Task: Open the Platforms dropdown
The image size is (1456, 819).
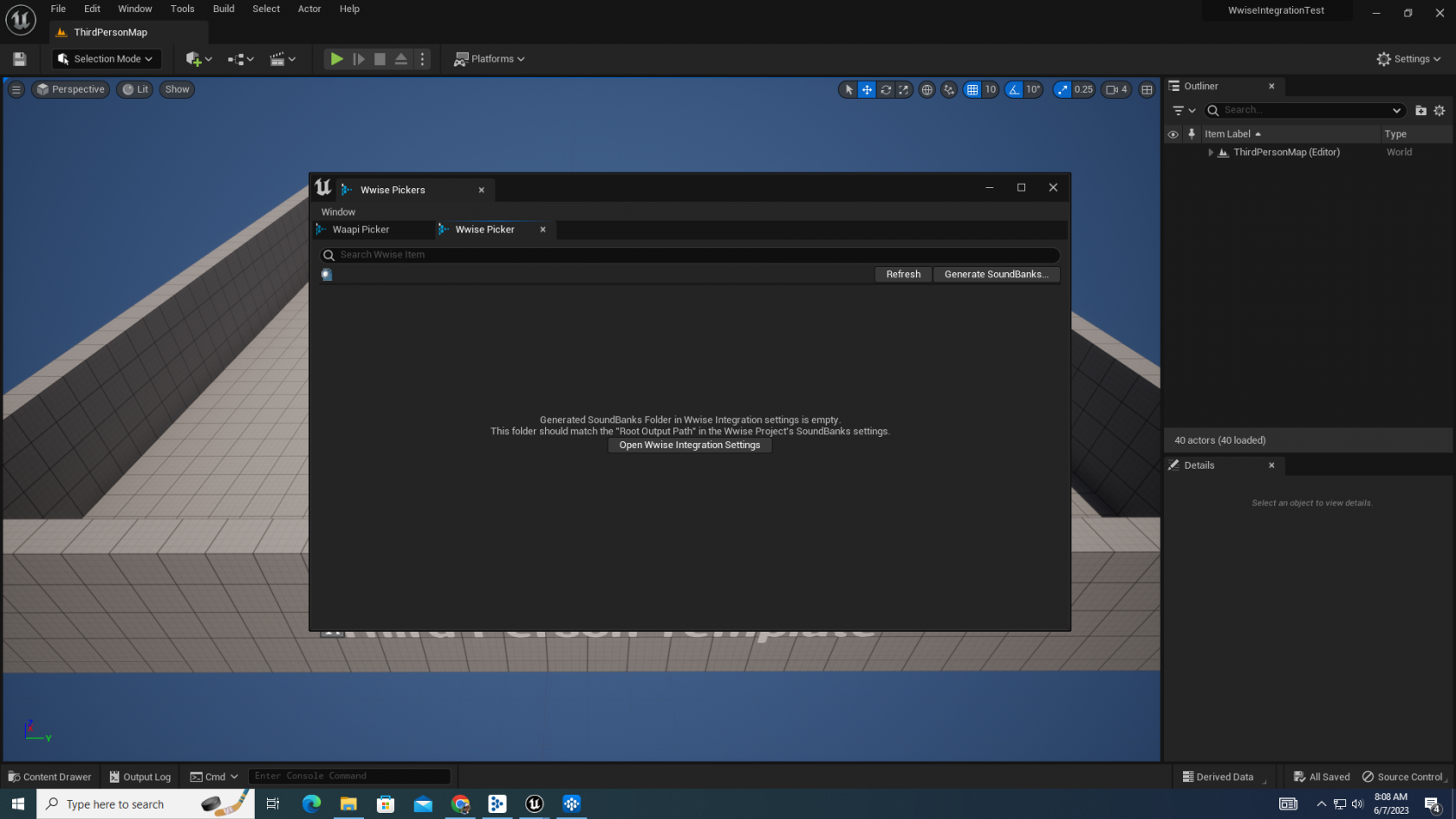Action: coord(490,59)
